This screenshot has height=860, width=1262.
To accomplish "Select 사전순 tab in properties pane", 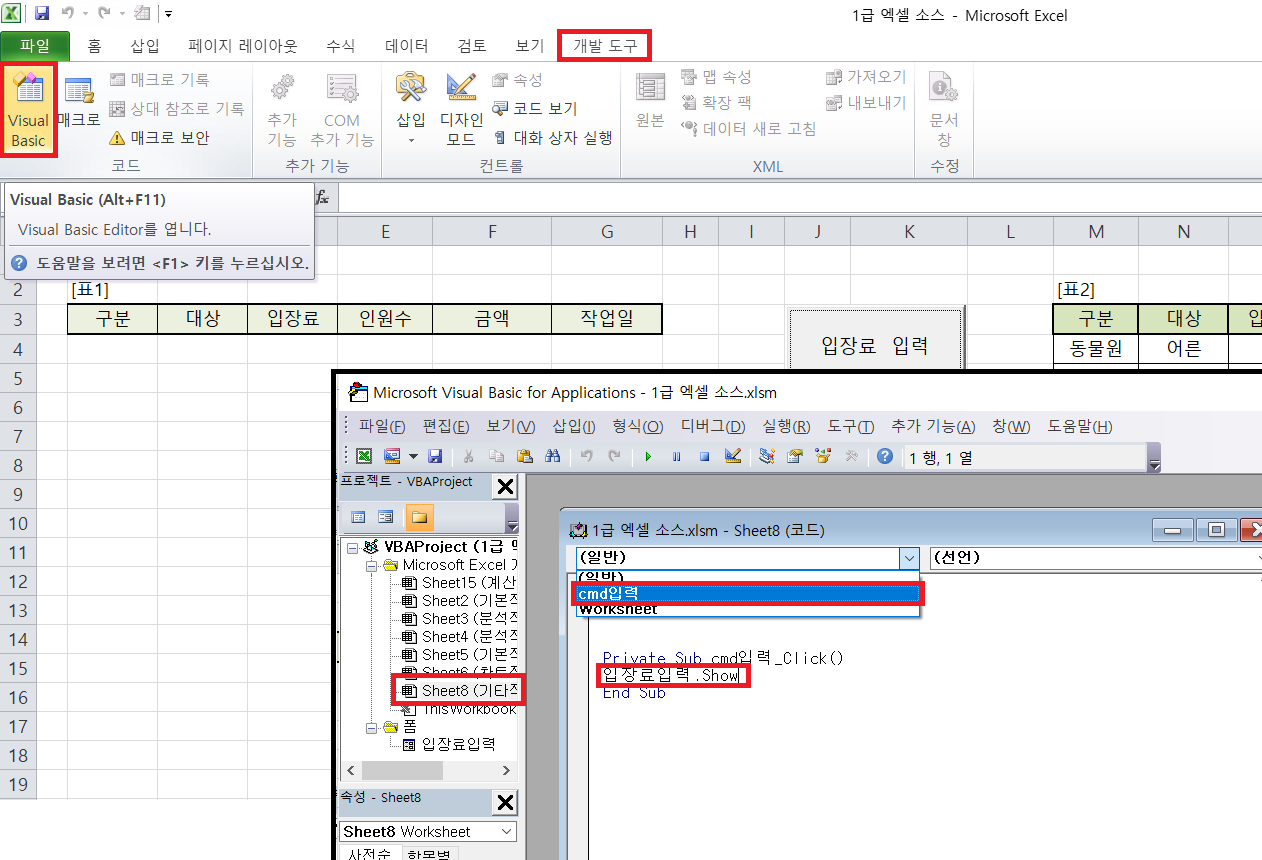I will 369,855.
